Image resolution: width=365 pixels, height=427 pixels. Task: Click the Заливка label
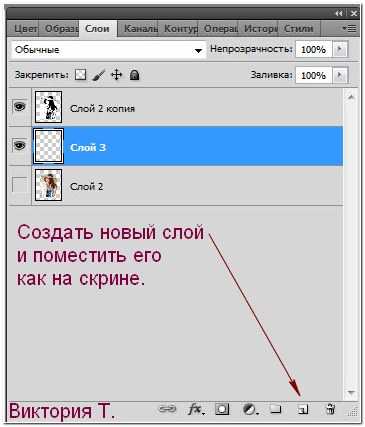coord(271,75)
